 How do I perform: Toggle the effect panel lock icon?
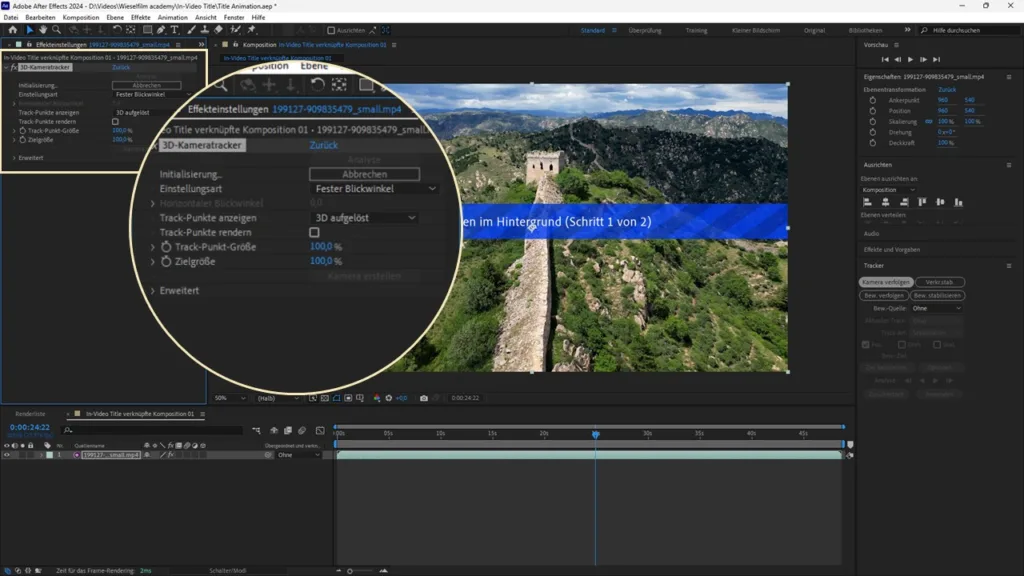(29, 45)
